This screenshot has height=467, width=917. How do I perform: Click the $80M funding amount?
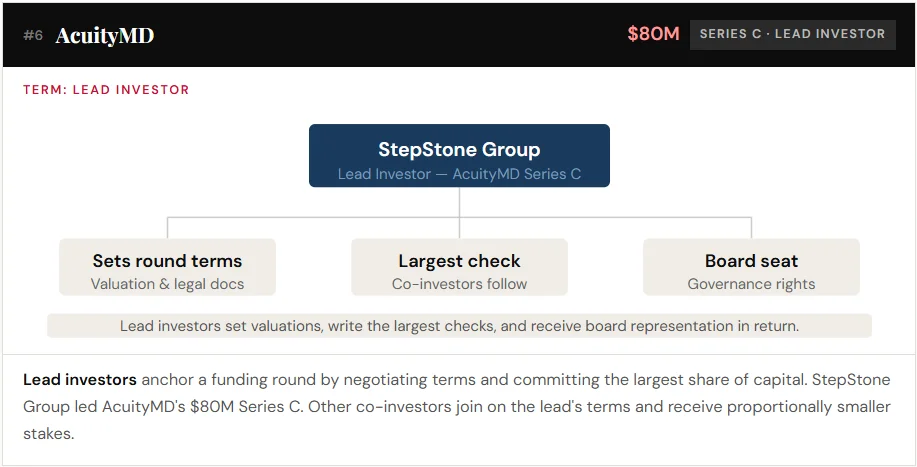click(x=653, y=34)
